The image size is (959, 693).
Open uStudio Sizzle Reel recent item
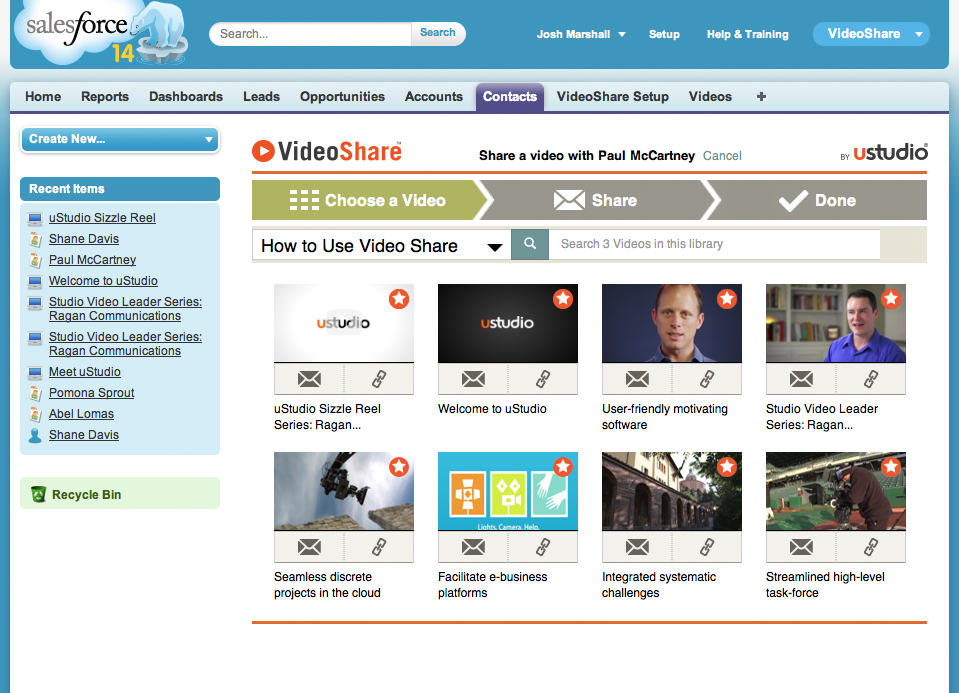tap(102, 218)
